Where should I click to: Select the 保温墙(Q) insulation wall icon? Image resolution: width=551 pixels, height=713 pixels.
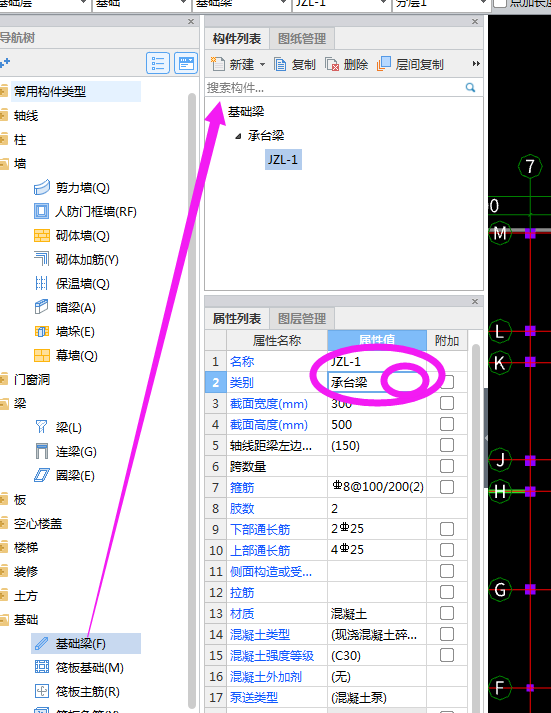(42, 283)
